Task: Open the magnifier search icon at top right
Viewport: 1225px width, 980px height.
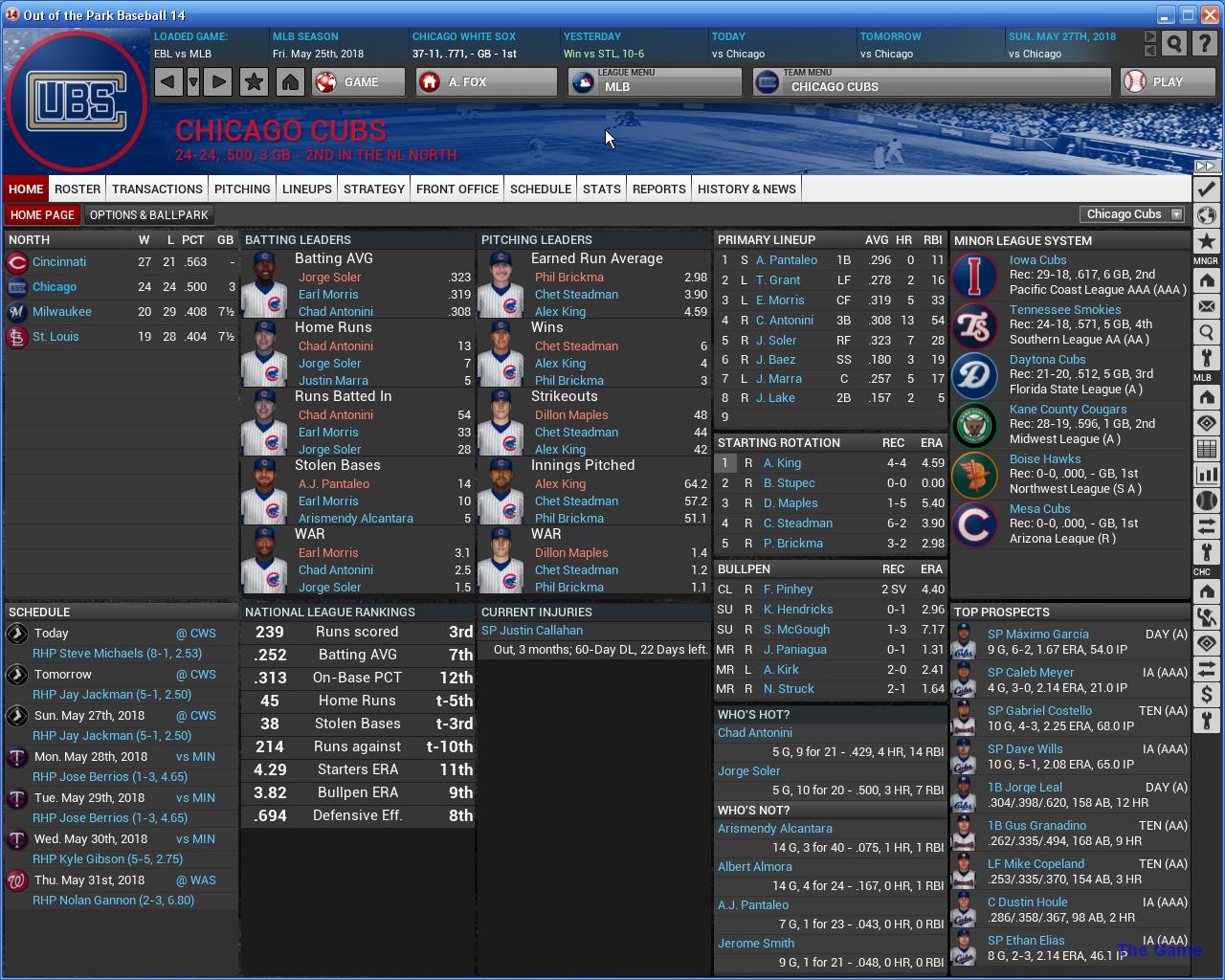Action: pyautogui.click(x=1174, y=43)
